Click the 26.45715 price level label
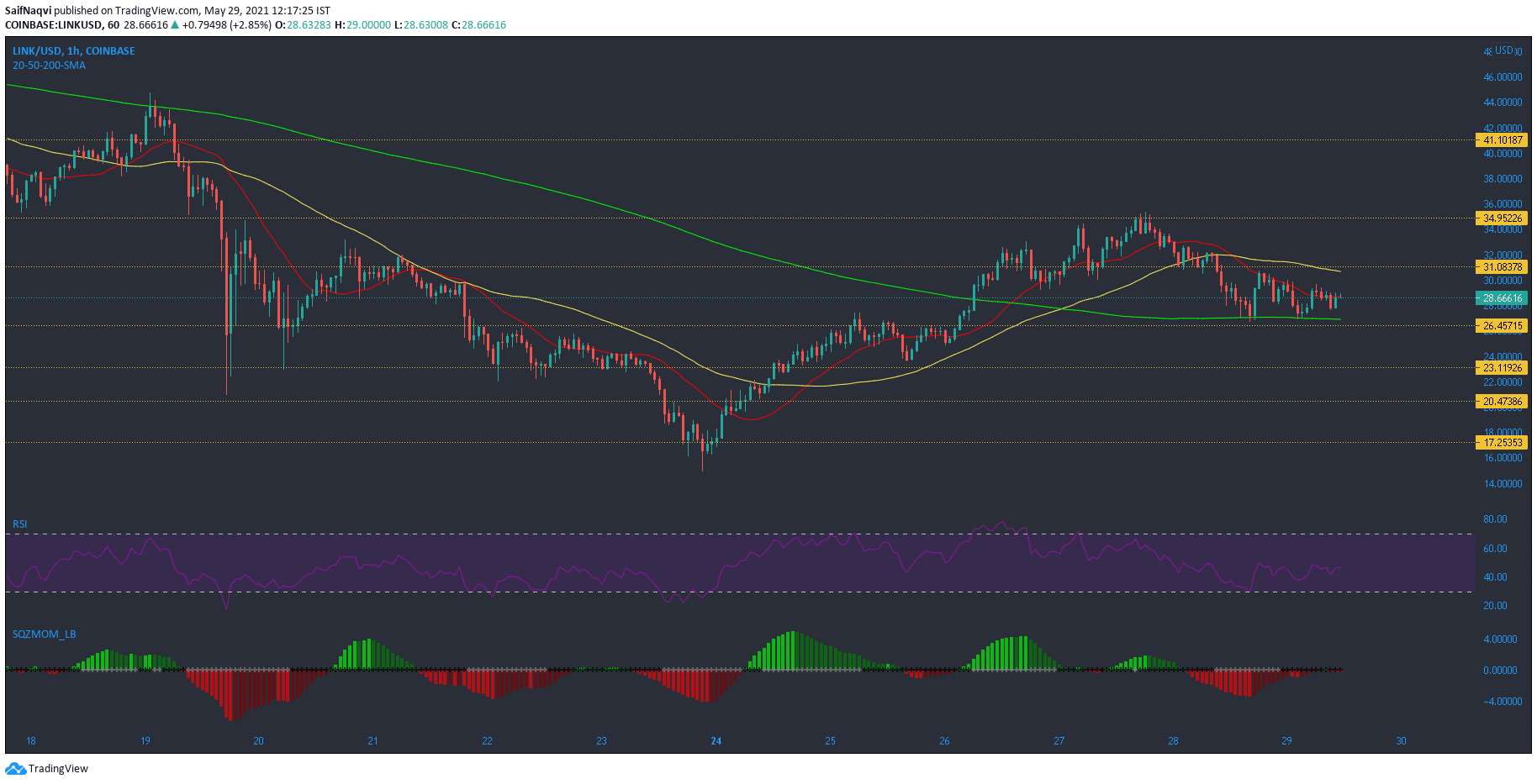The width and height of the screenshot is (1537, 784). (1502, 326)
